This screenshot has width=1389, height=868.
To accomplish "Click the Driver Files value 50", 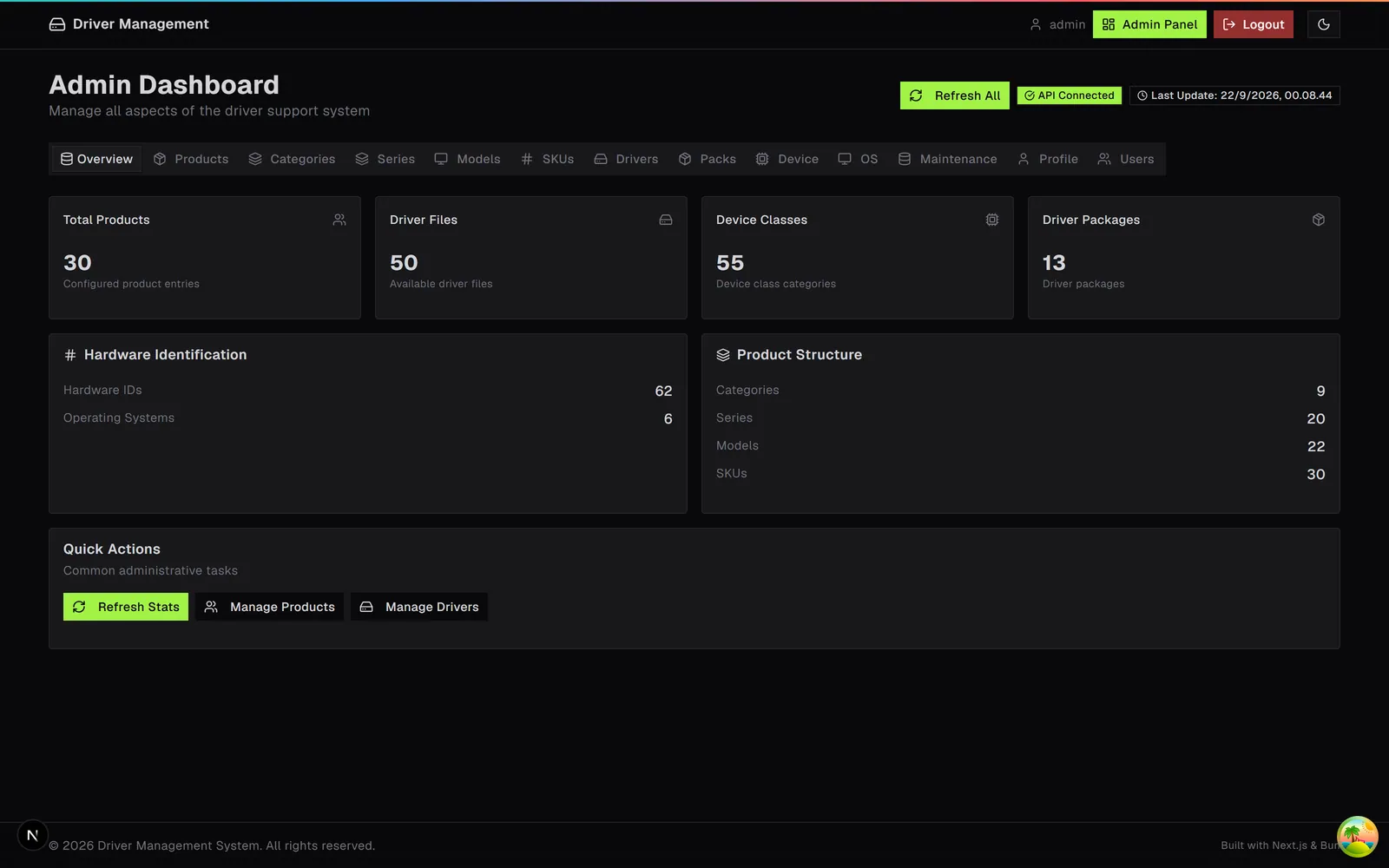I will pos(404,263).
